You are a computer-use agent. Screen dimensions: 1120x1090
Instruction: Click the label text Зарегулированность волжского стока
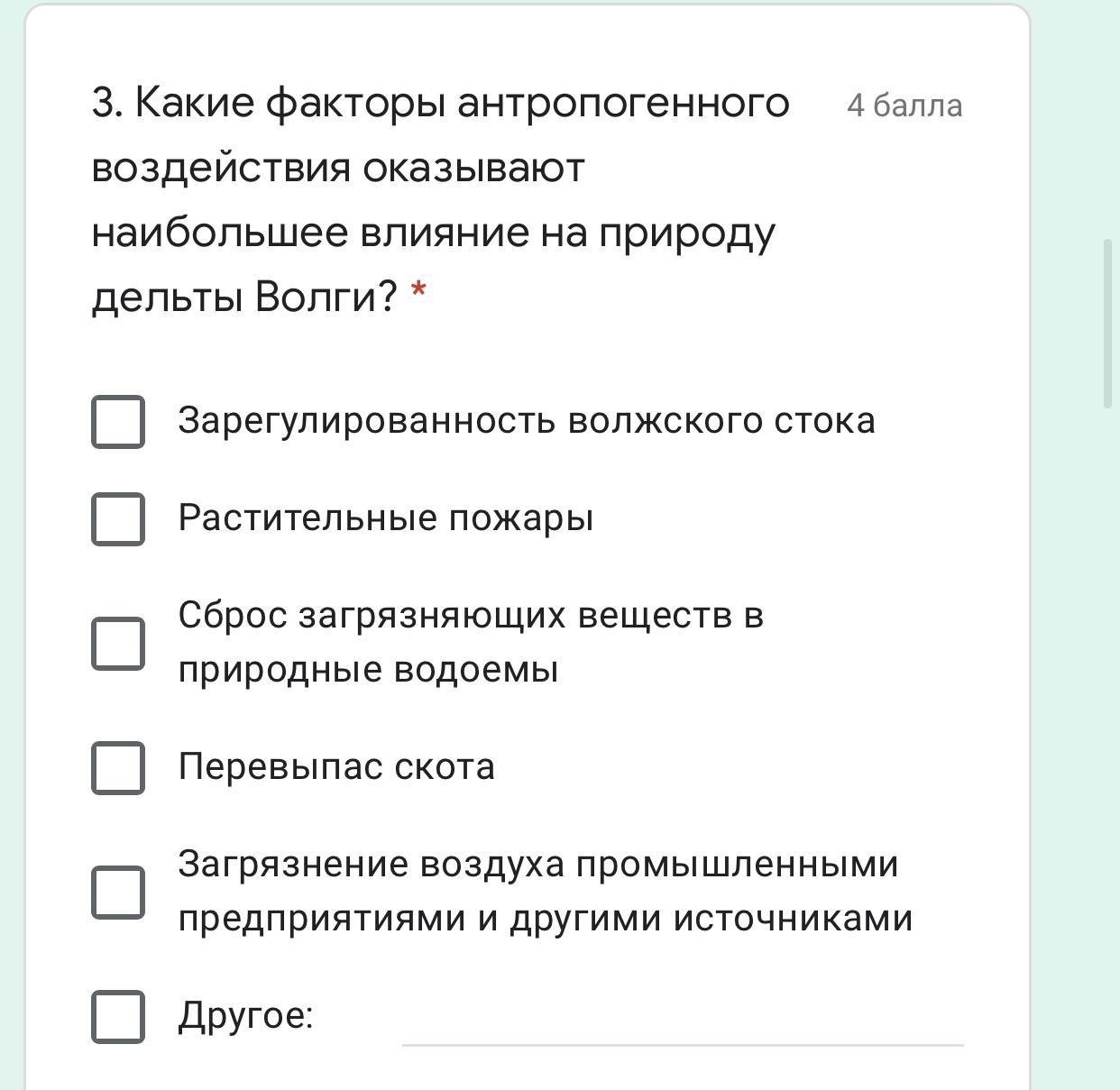526,421
